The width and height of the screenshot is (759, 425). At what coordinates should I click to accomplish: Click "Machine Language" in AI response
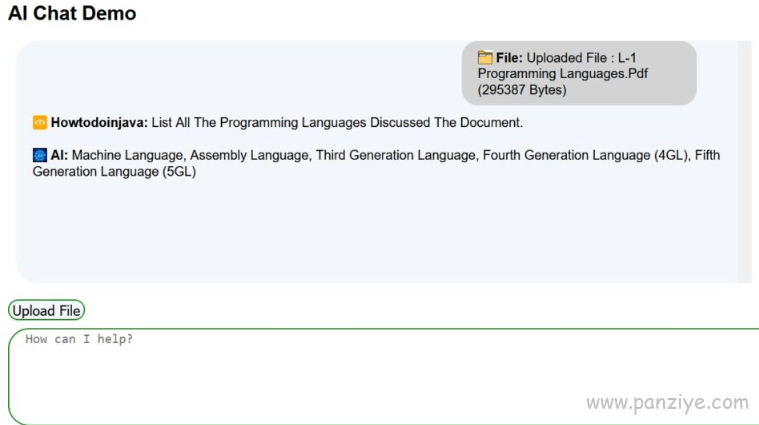pyautogui.click(x=127, y=155)
